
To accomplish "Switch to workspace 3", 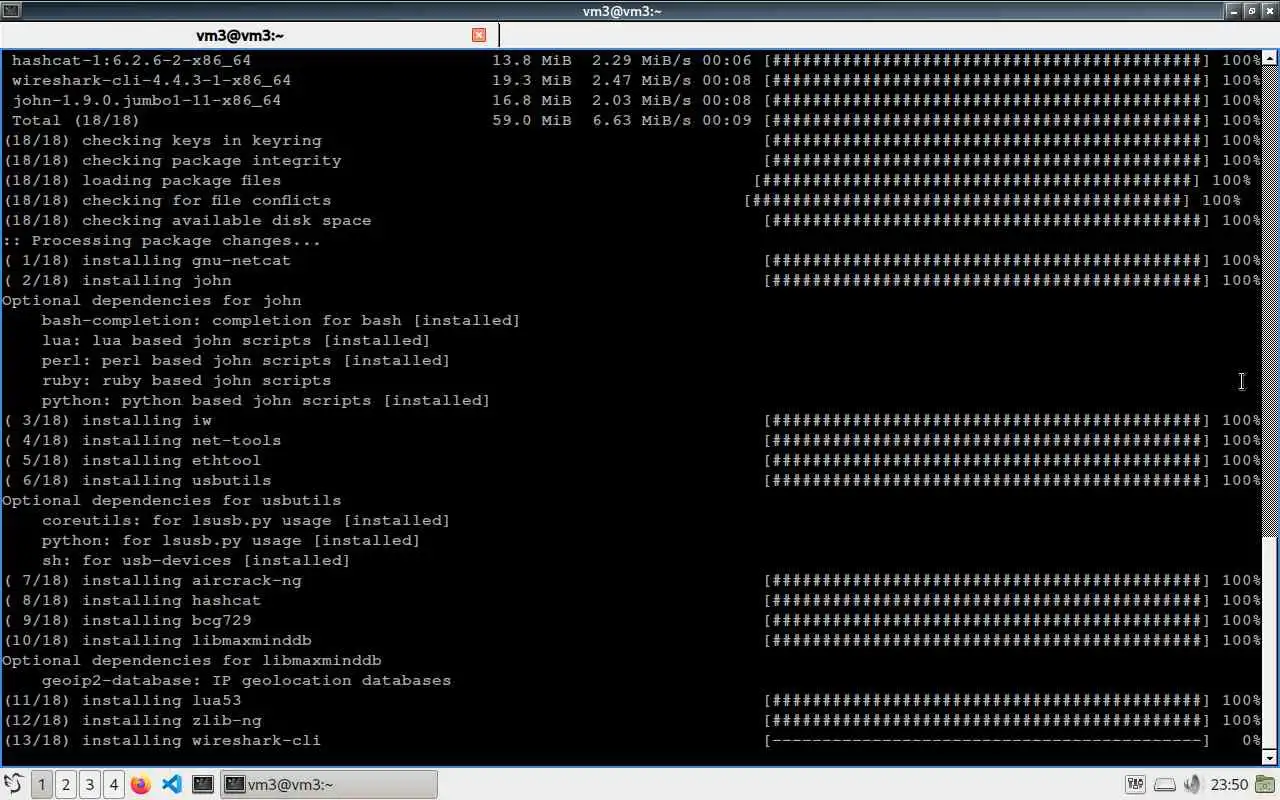I will coord(89,784).
